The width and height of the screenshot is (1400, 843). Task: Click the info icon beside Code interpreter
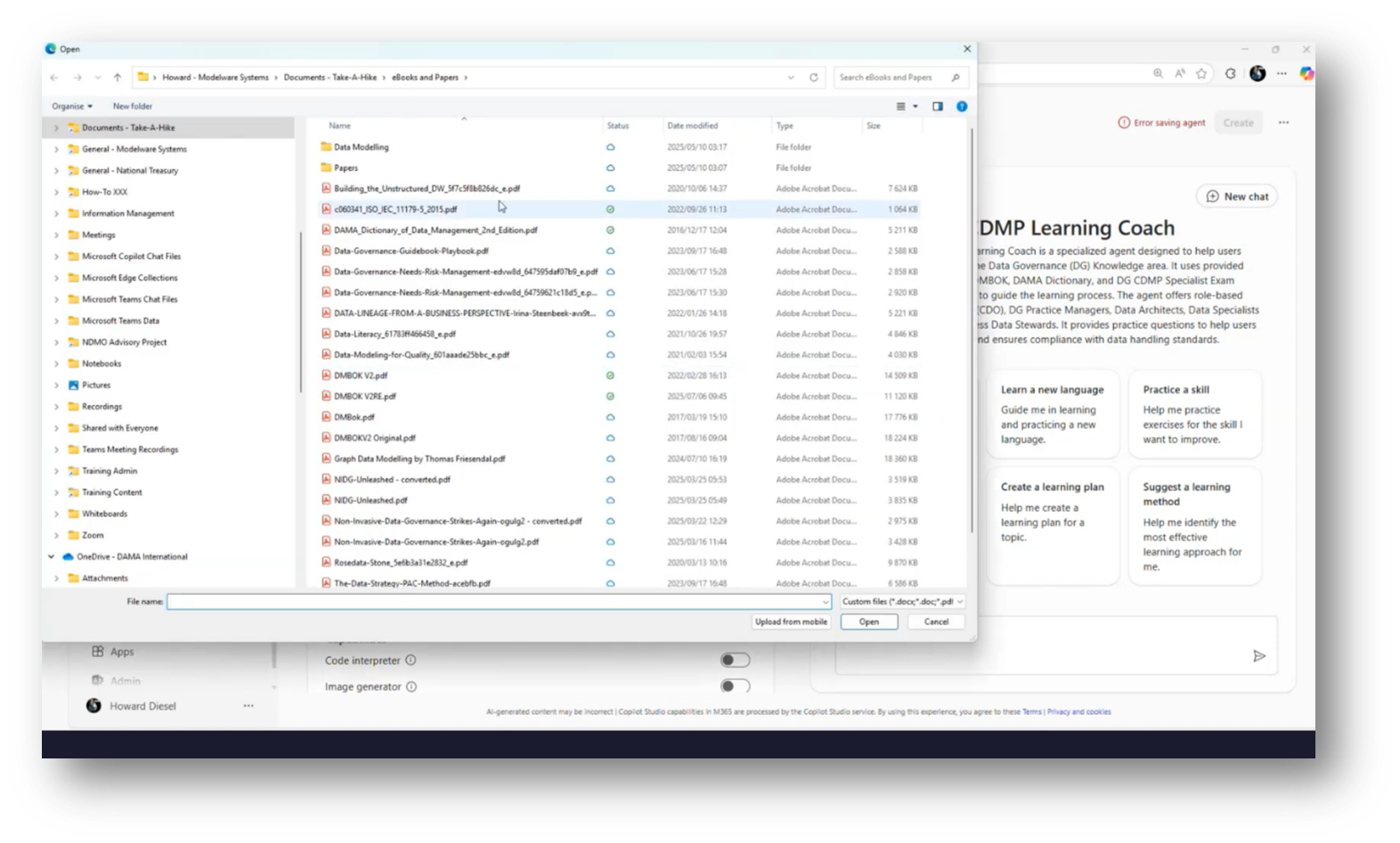coord(411,661)
